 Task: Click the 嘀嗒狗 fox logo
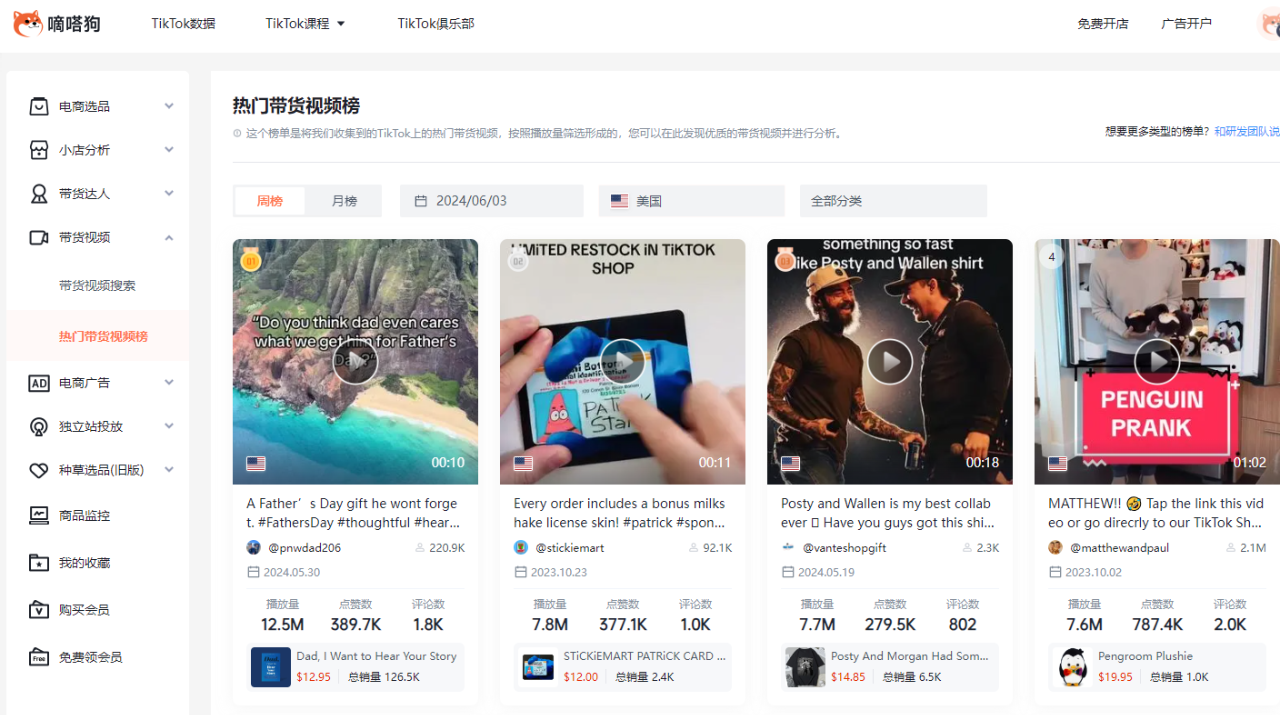click(28, 23)
